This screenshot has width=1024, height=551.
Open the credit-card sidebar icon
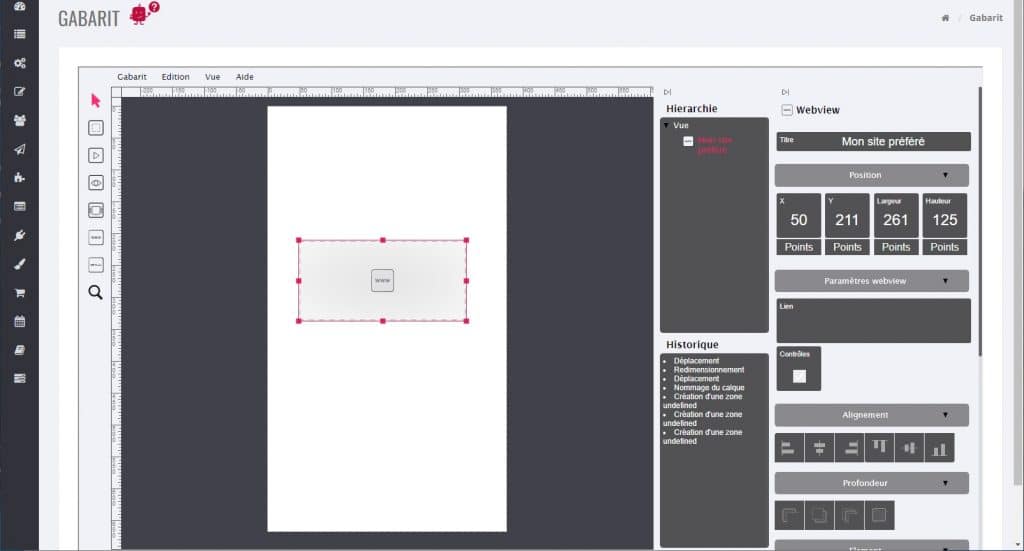click(20, 206)
